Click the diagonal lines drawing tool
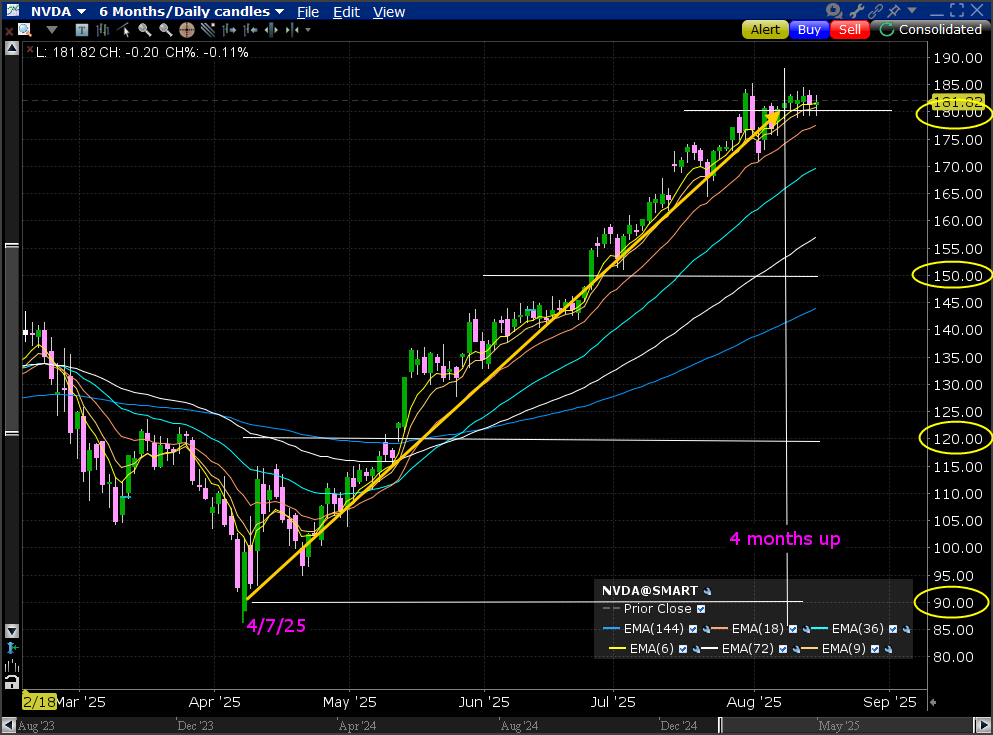993x735 pixels. tap(208, 30)
